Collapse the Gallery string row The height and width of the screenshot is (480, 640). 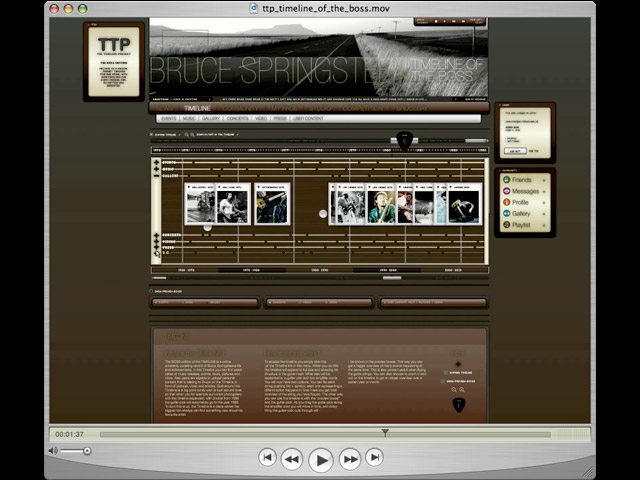pos(156,176)
